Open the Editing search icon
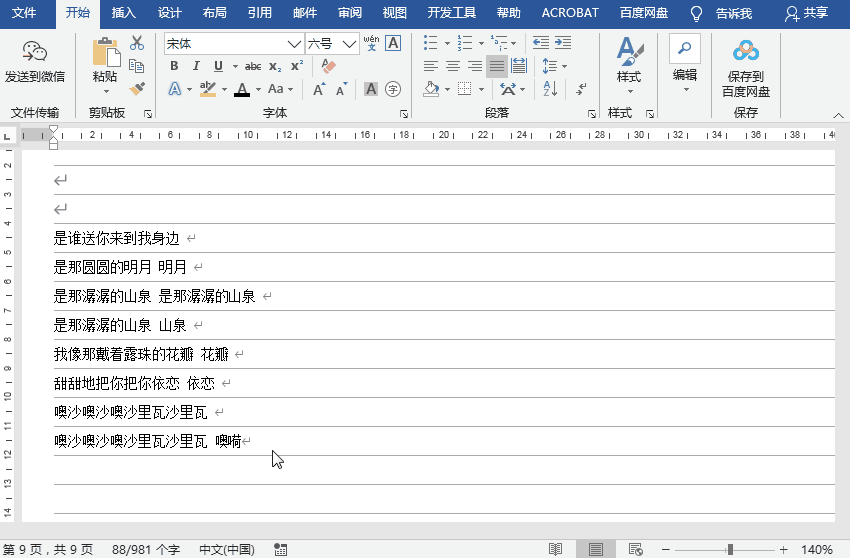850x558 pixels. click(685, 48)
